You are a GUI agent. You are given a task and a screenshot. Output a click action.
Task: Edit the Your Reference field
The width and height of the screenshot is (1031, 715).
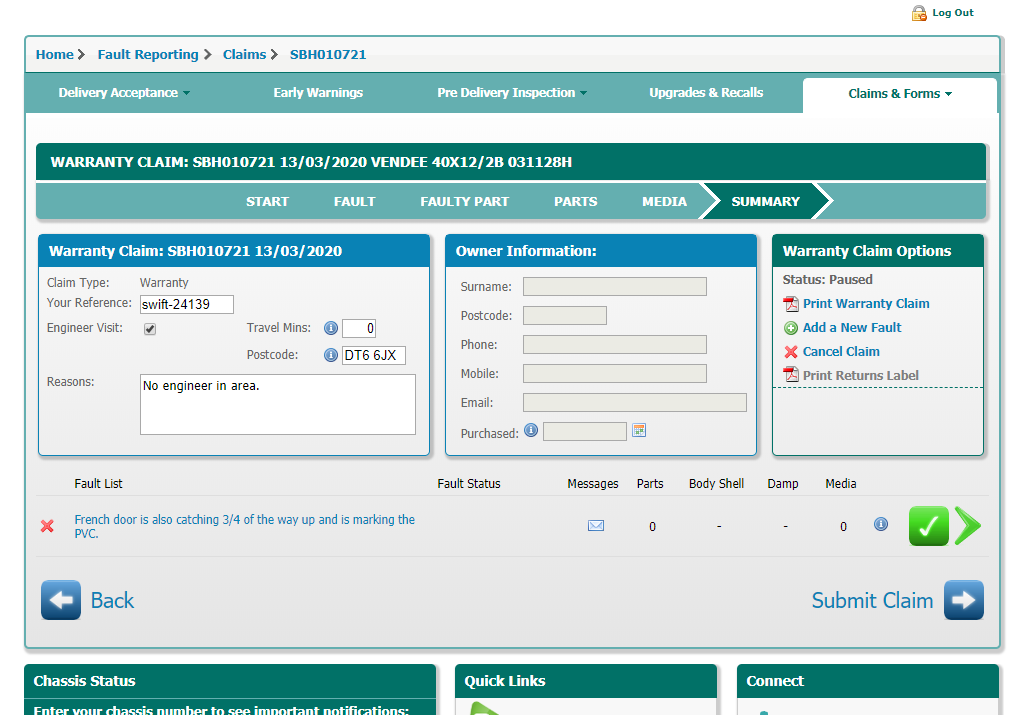pyautogui.click(x=187, y=305)
